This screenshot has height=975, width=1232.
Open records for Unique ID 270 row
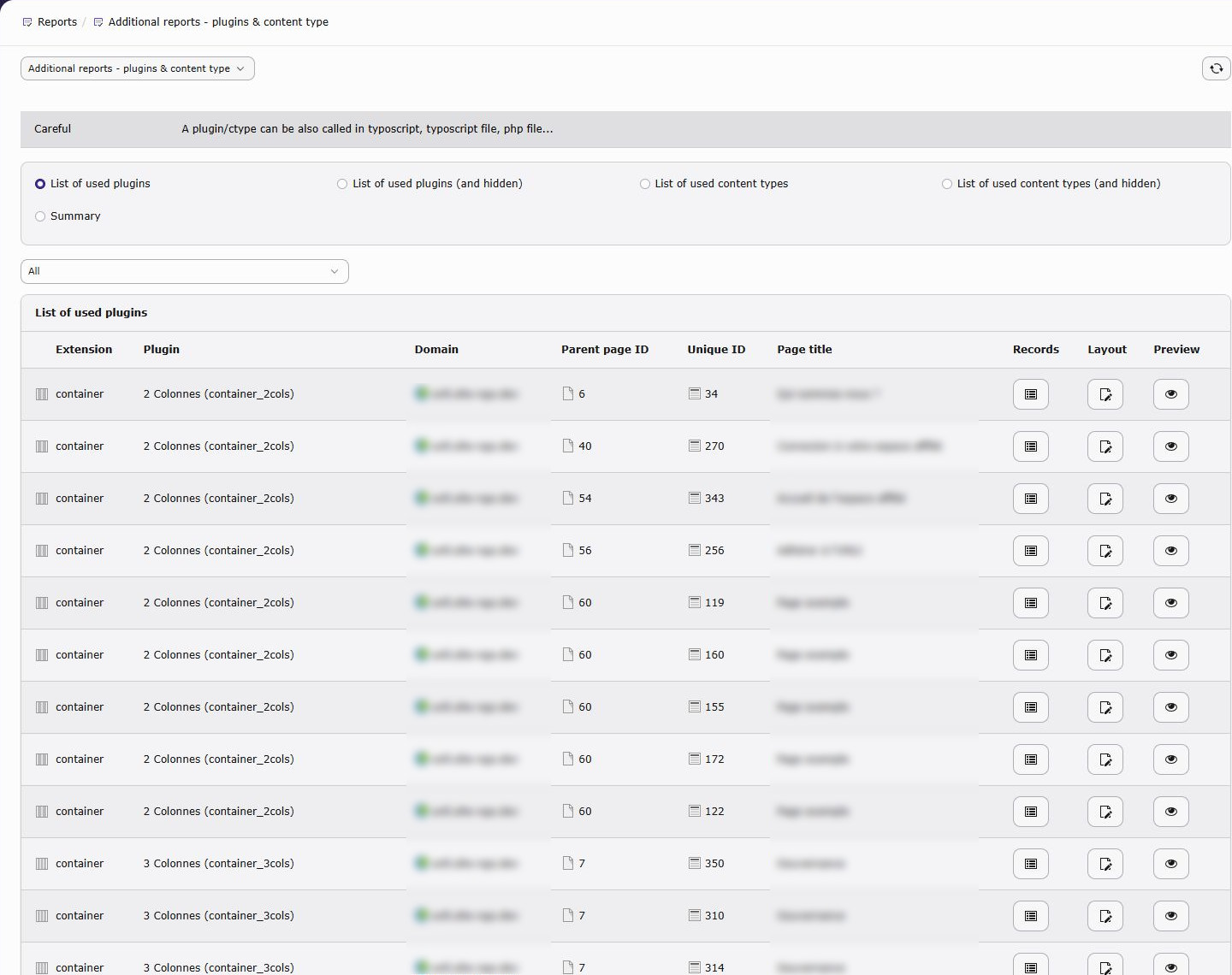(x=1031, y=446)
